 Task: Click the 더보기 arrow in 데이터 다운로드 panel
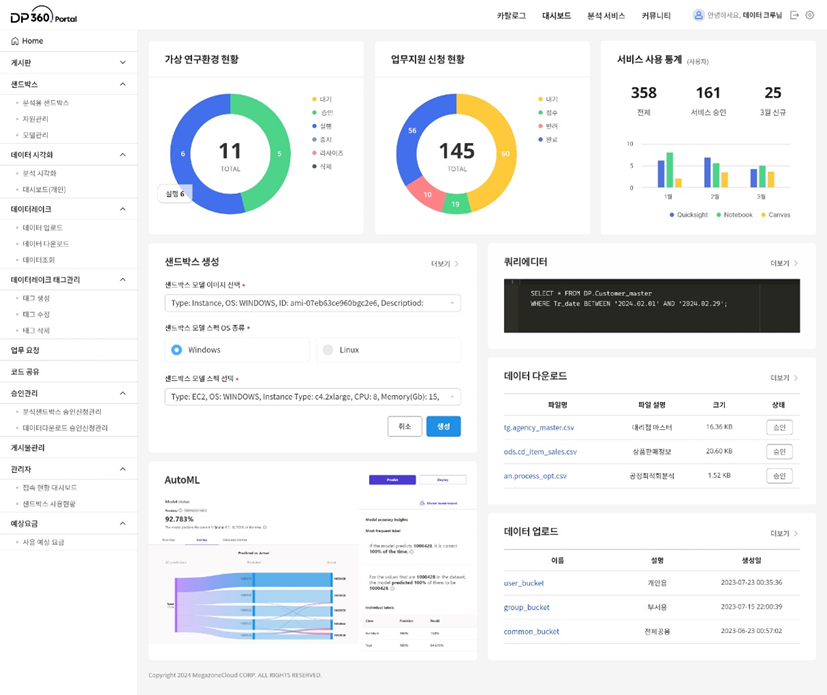(x=797, y=378)
